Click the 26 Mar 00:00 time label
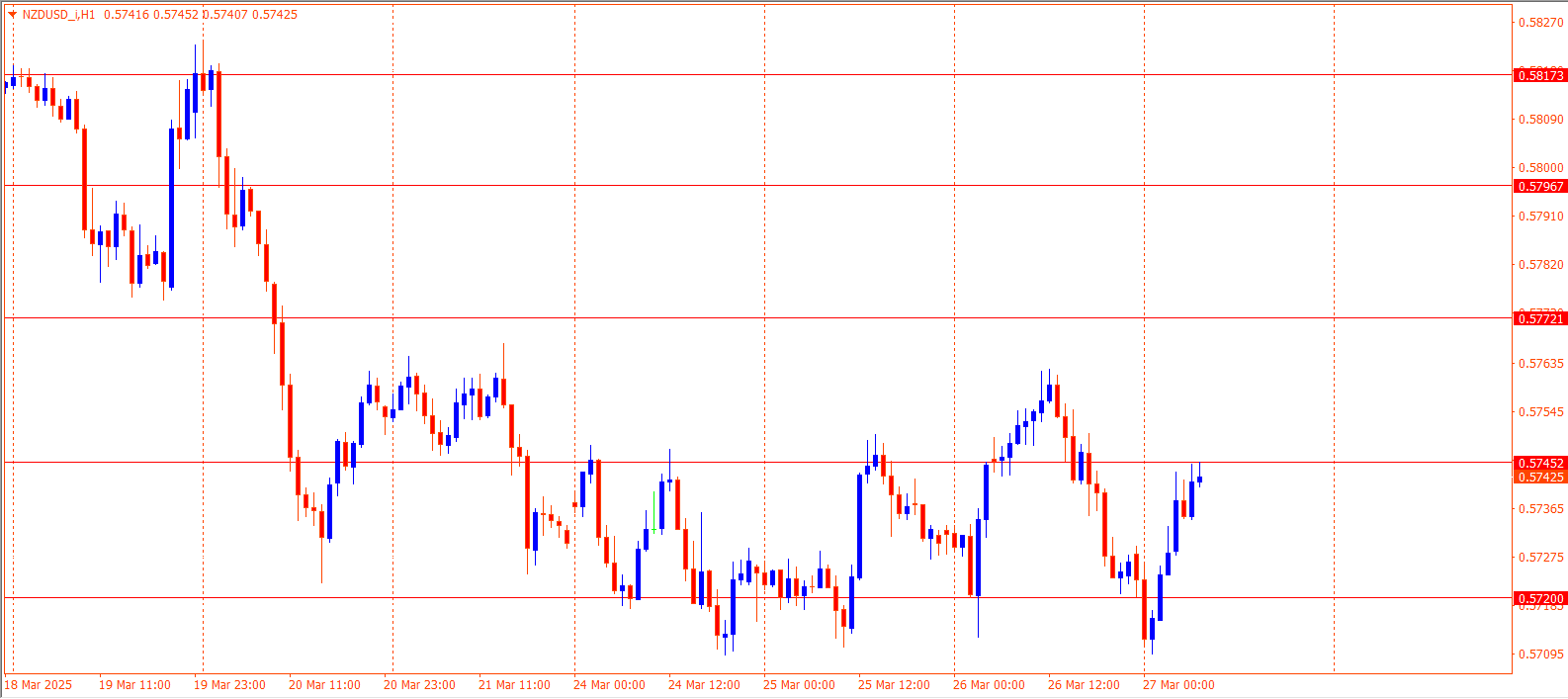The image size is (1568, 699). pos(989,685)
